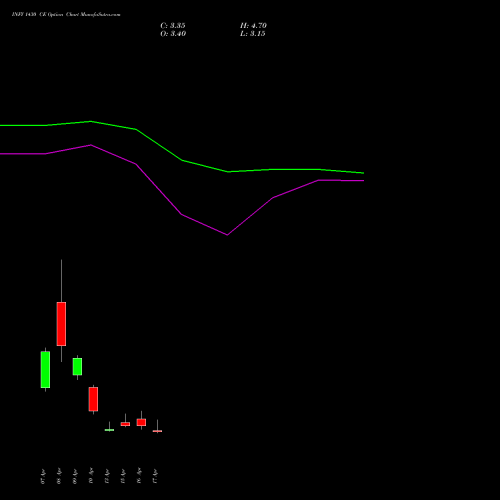The width and height of the screenshot is (500, 500).
Task: Select the red candle for 16 Apr
Action: point(141,422)
